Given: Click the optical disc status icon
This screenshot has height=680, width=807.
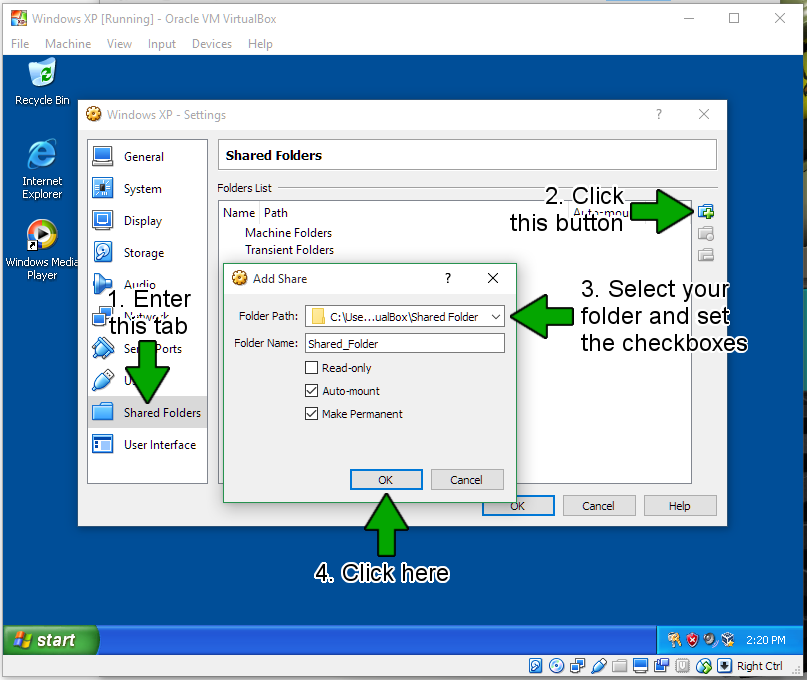Looking at the screenshot, I should click(x=556, y=666).
